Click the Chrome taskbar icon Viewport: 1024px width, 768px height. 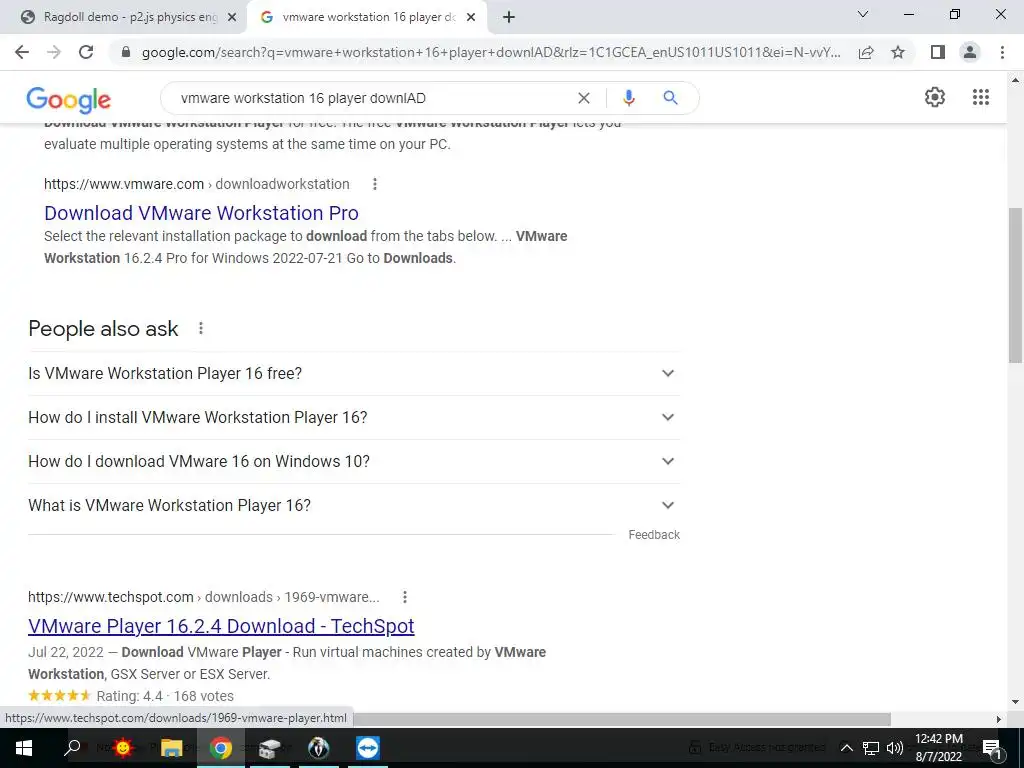(x=221, y=748)
